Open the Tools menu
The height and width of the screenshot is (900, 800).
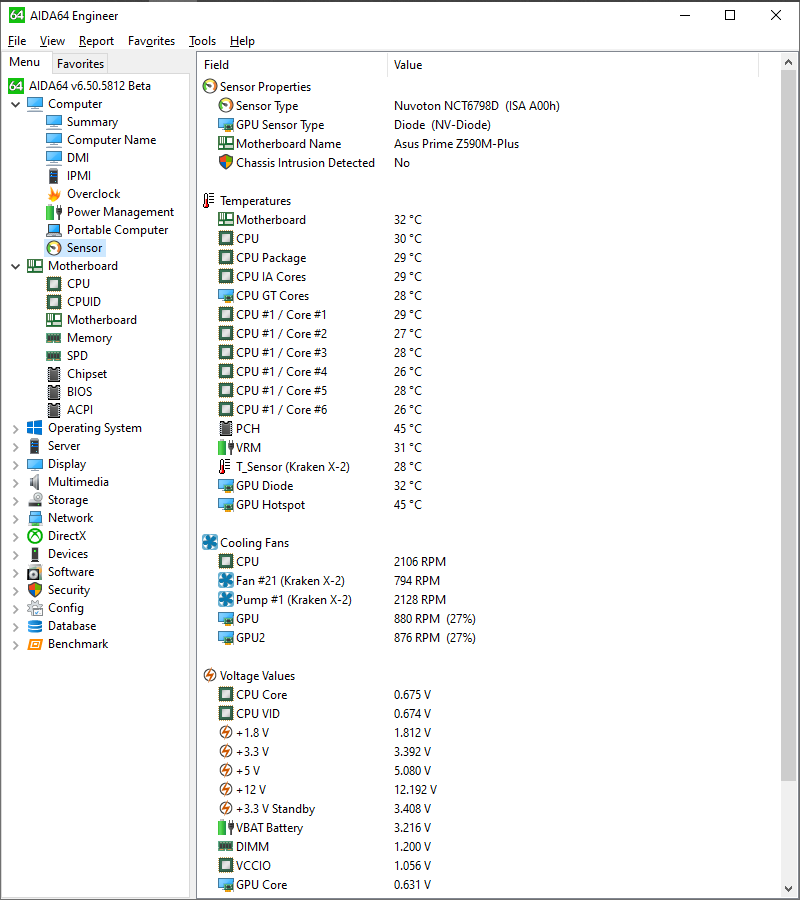coord(203,41)
